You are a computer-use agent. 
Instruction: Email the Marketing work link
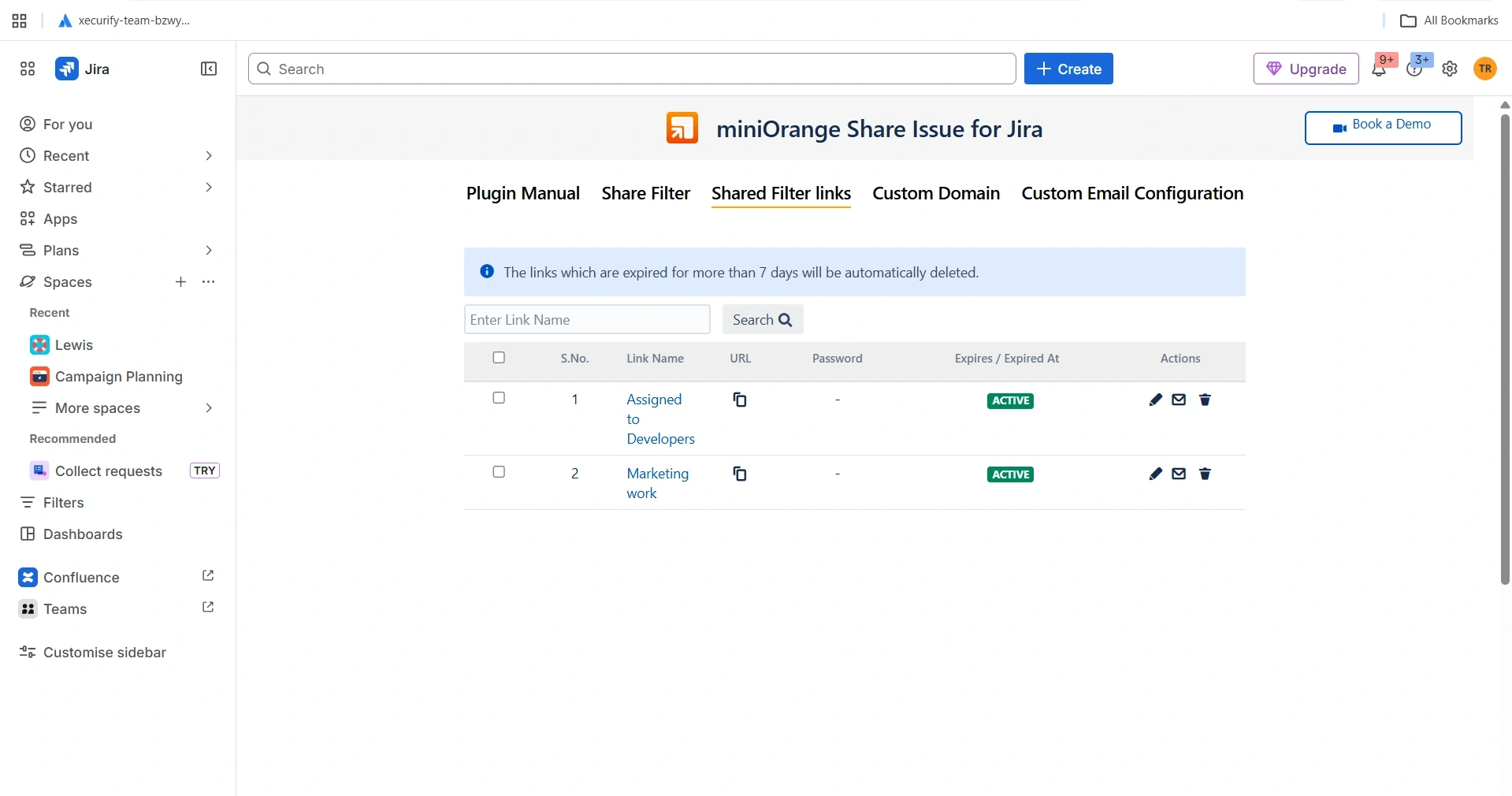(x=1179, y=474)
